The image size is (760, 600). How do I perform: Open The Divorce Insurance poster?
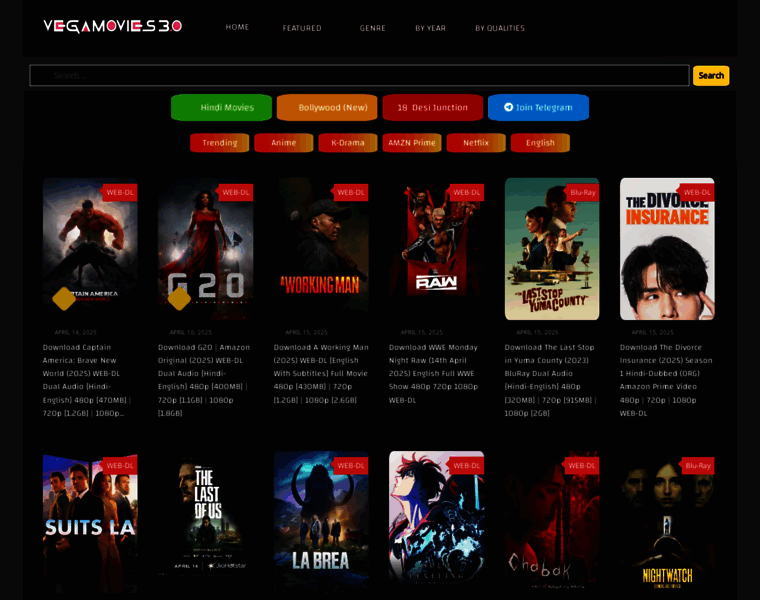(x=667, y=249)
